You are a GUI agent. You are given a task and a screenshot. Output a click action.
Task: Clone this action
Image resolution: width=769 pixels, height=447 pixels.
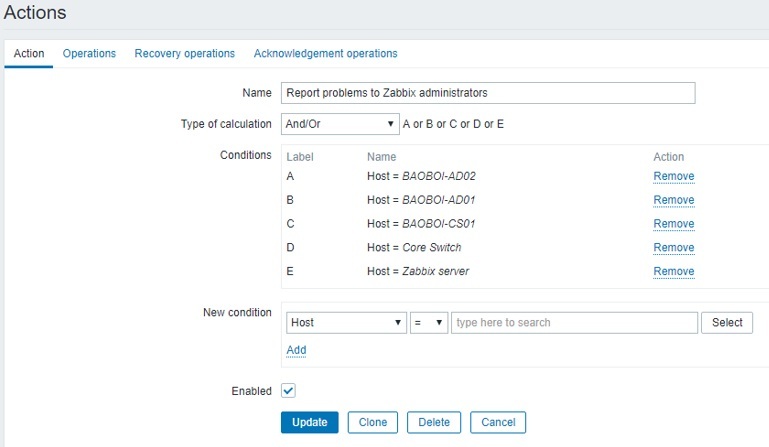[373, 422]
